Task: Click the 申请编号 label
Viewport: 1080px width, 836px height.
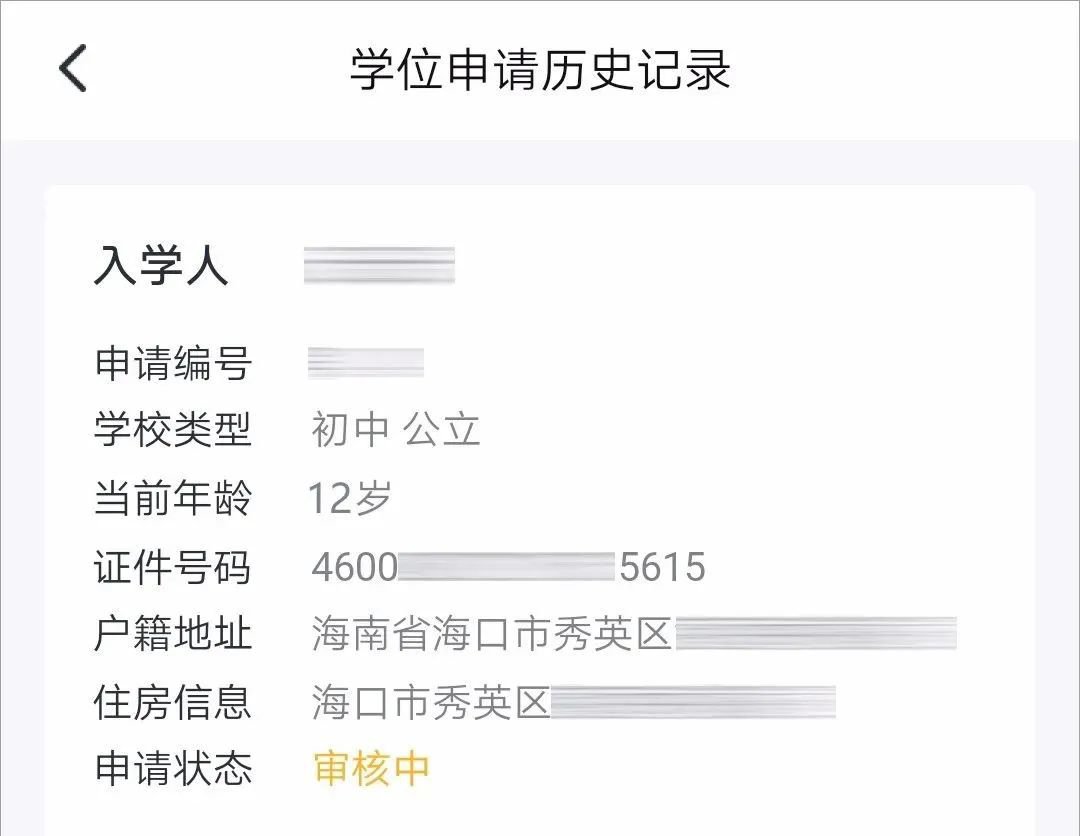Action: (172, 364)
